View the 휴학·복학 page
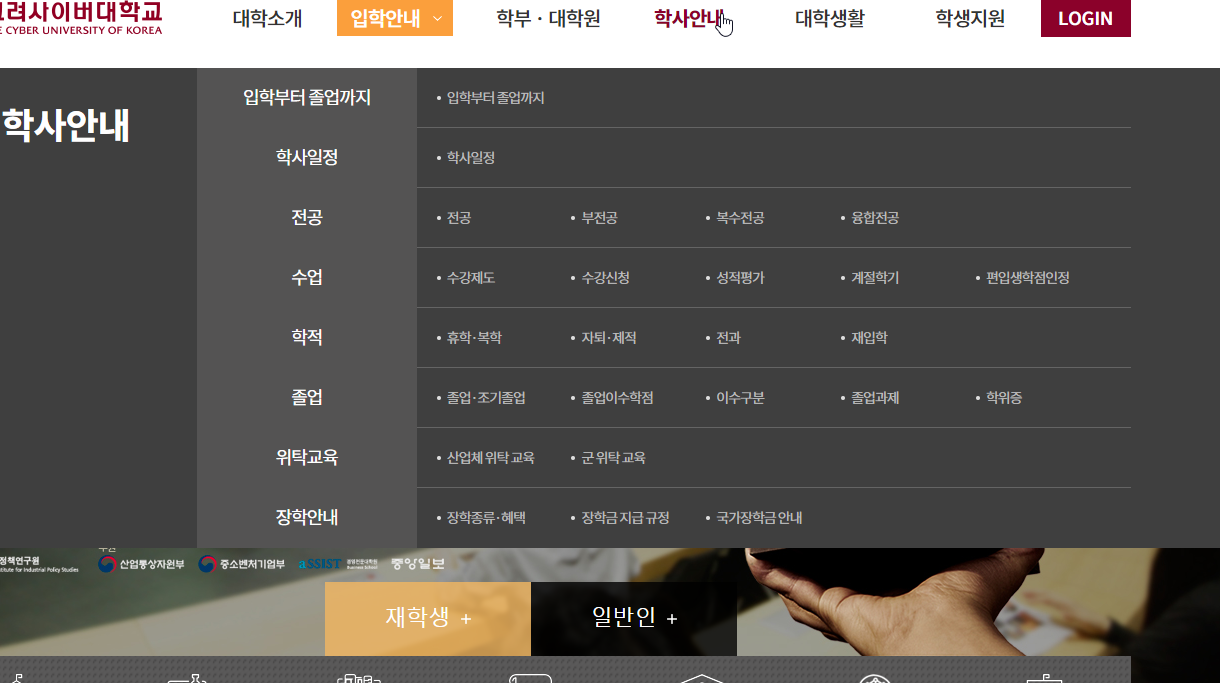The image size is (1220, 683). click(474, 338)
